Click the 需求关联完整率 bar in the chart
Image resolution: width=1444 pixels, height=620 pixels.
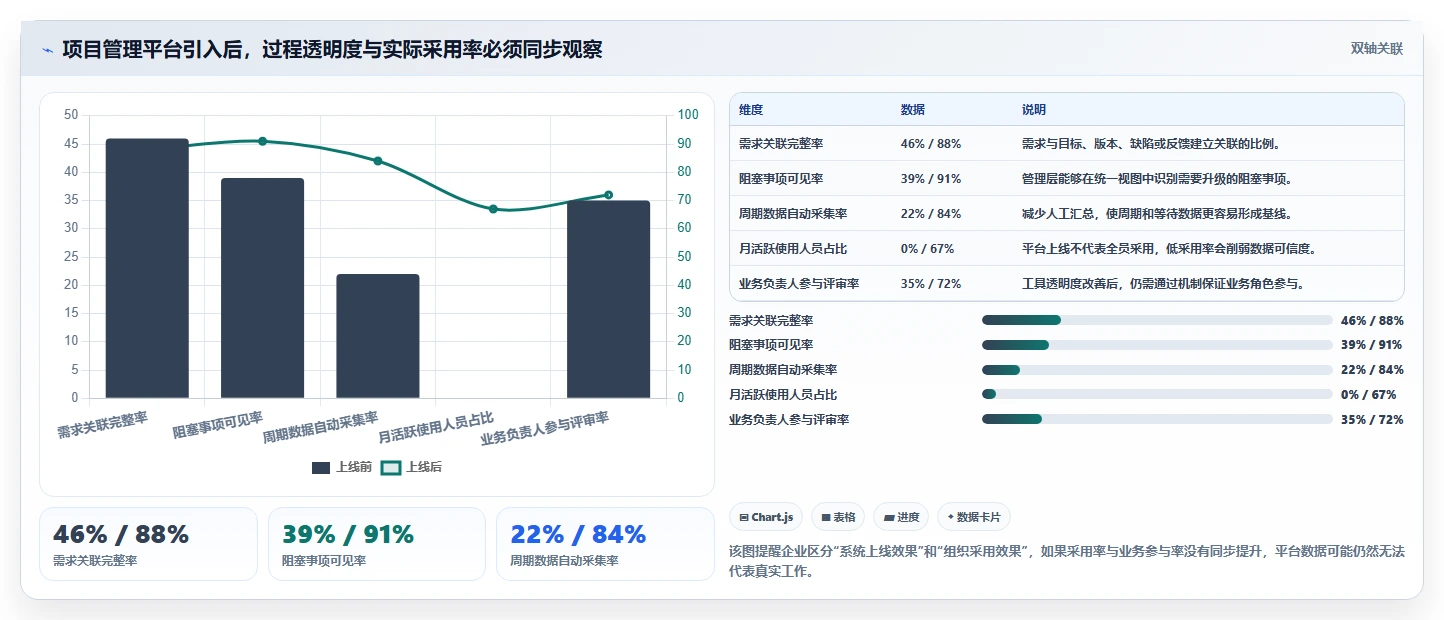[147, 268]
